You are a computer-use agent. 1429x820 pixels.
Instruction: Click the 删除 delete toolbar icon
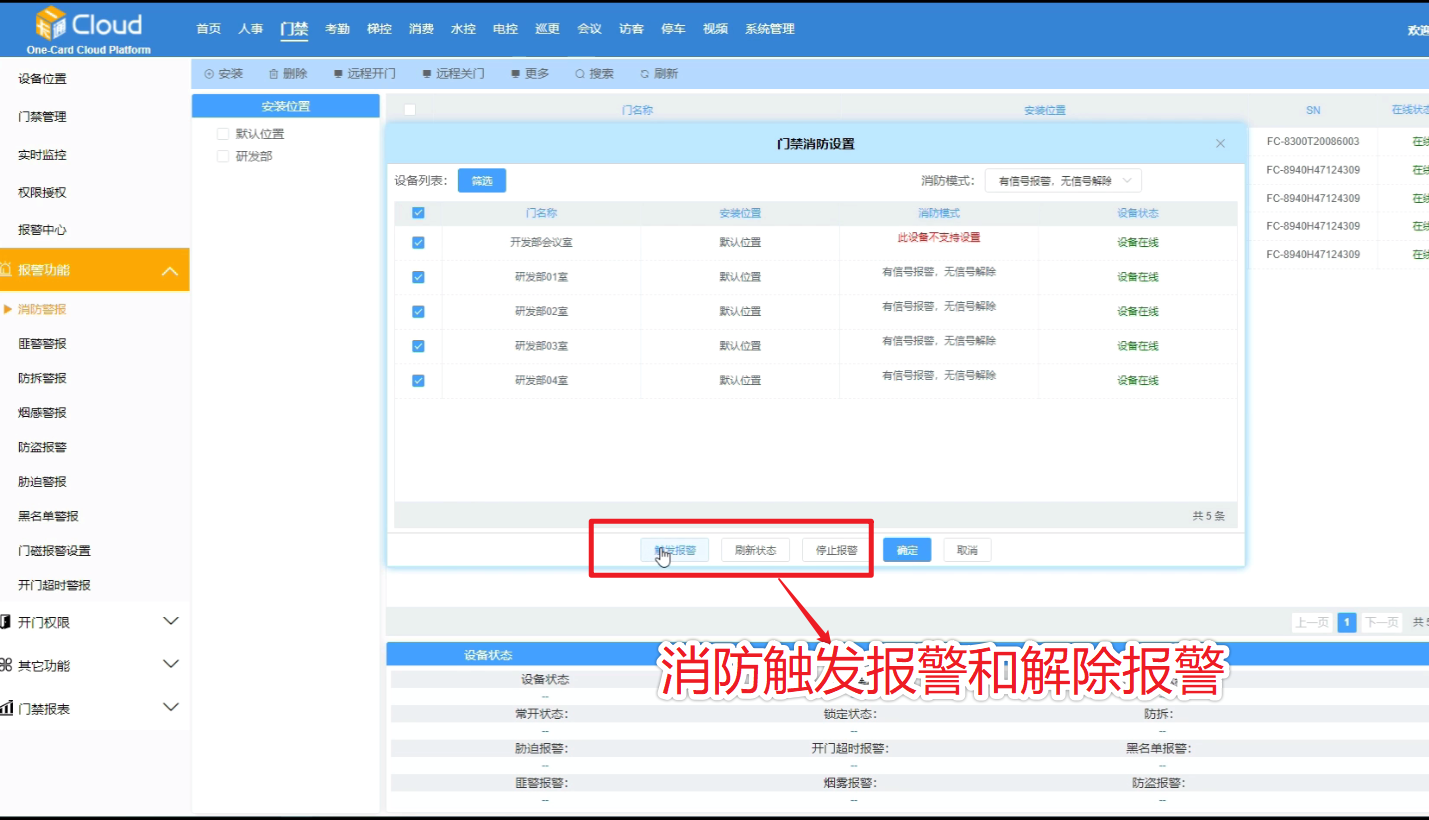point(273,74)
